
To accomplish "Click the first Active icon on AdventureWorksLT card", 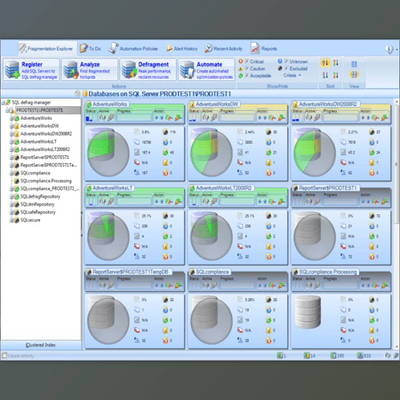I will pyautogui.click(x=103, y=201).
